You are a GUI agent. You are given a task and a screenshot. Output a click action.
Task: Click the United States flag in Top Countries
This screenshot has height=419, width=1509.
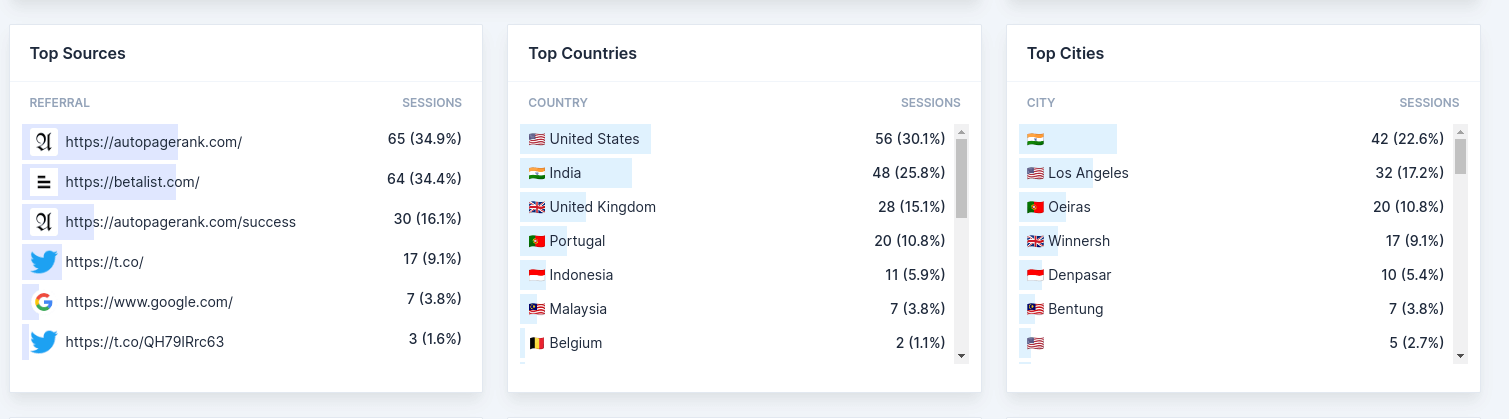(537, 139)
